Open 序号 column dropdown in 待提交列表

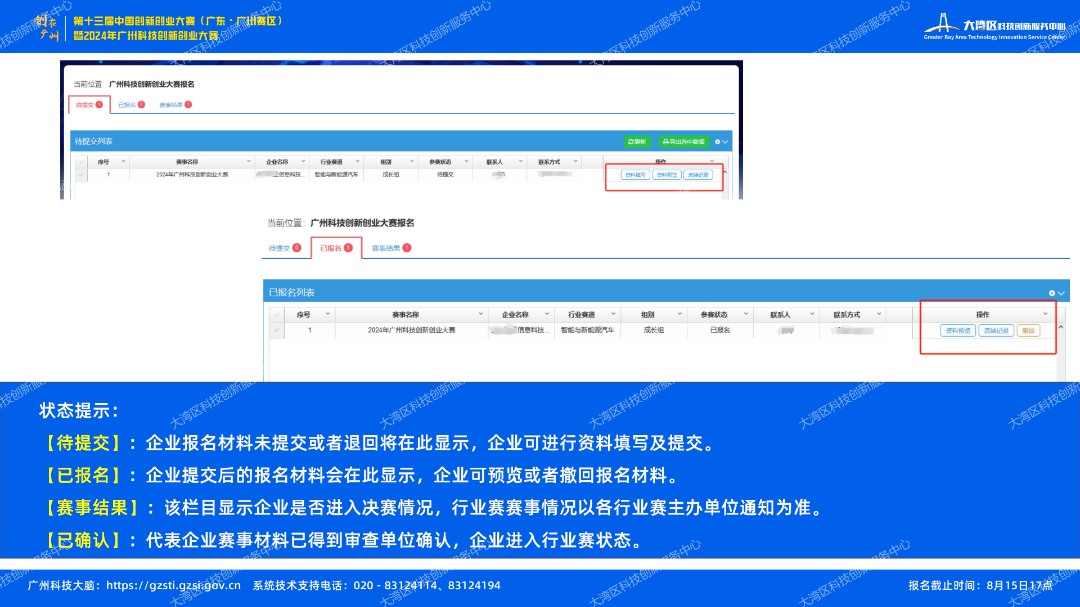click(123, 162)
